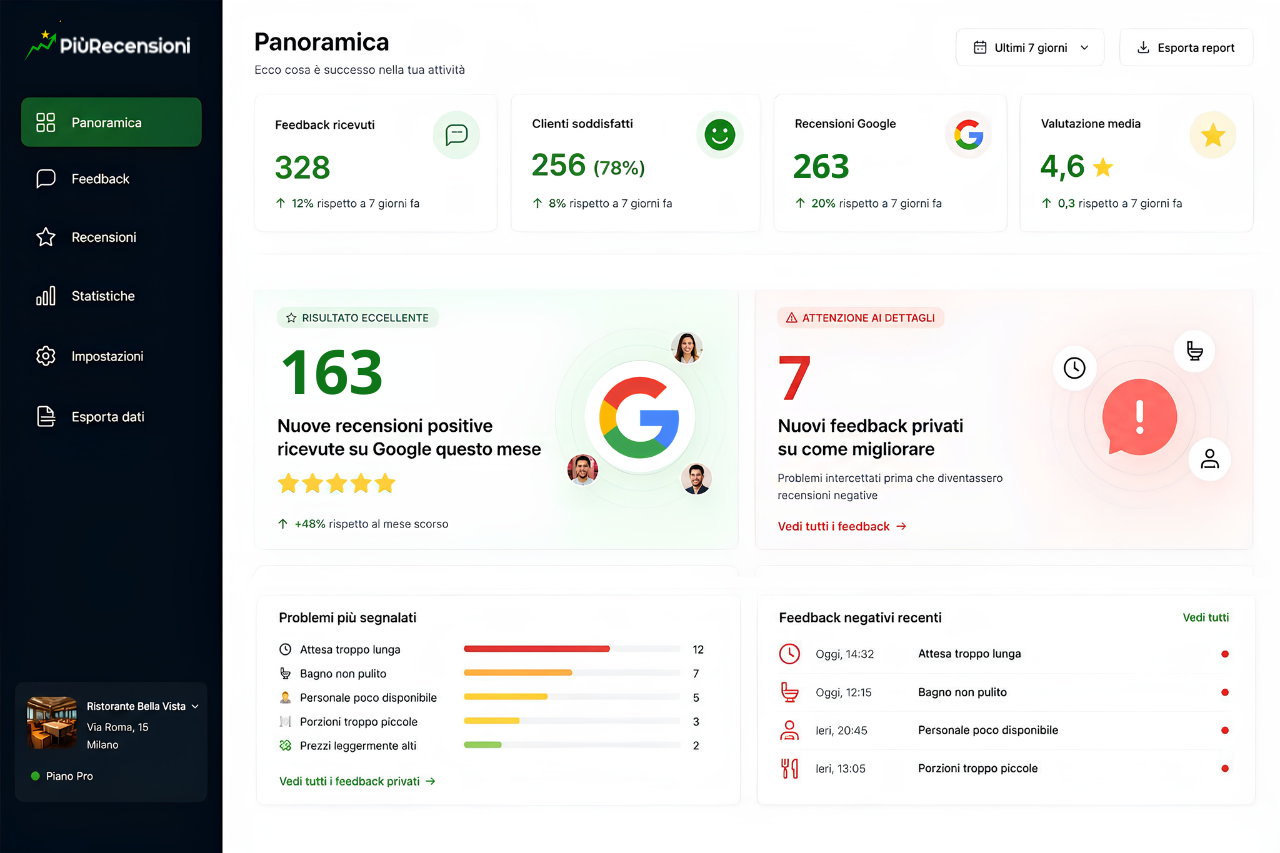The height and width of the screenshot is (853, 1280).
Task: Click red person icon for Ieri, 20:45
Action: pyautogui.click(x=789, y=730)
